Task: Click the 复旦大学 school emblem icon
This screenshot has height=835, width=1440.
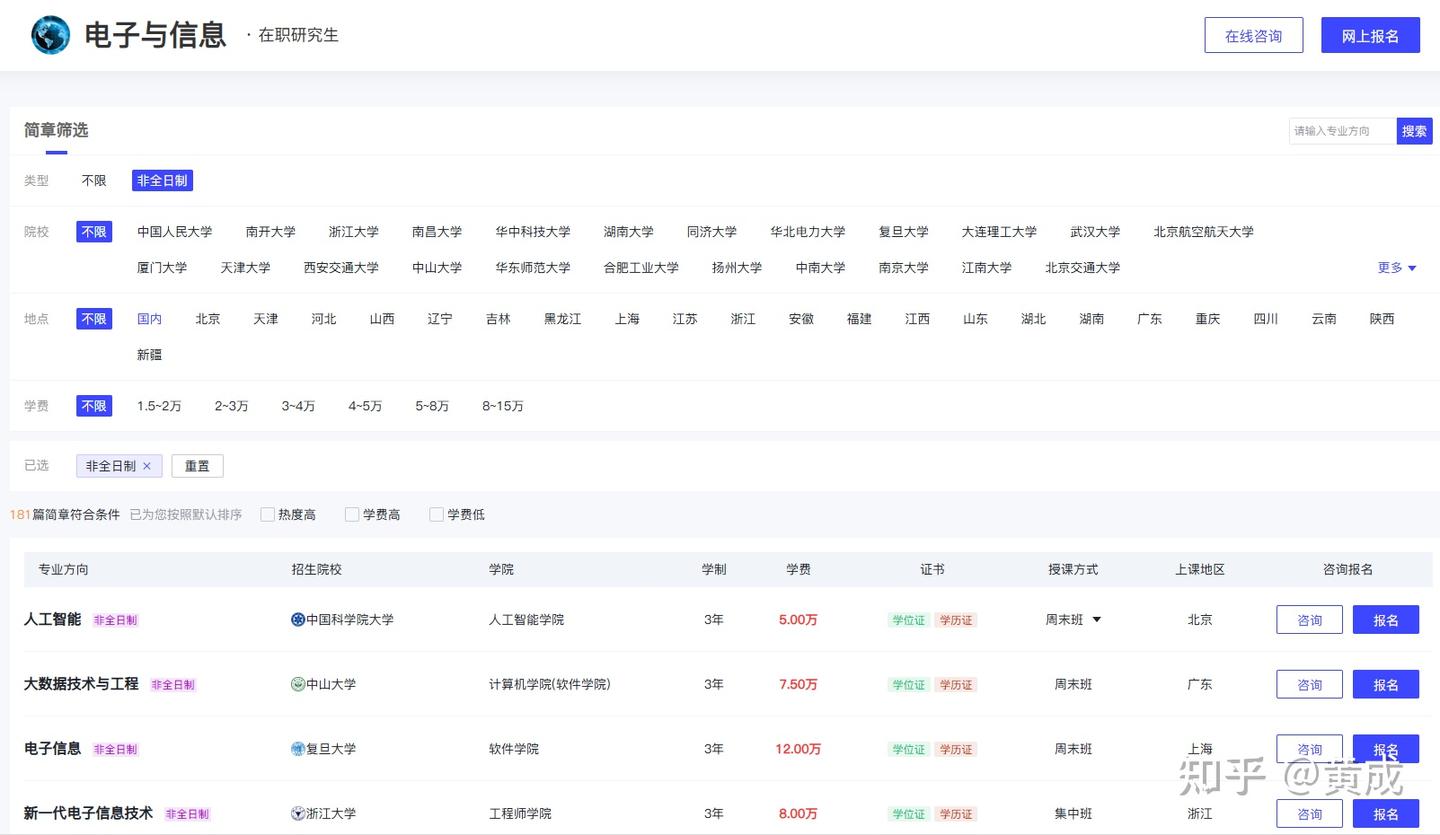Action: click(298, 749)
